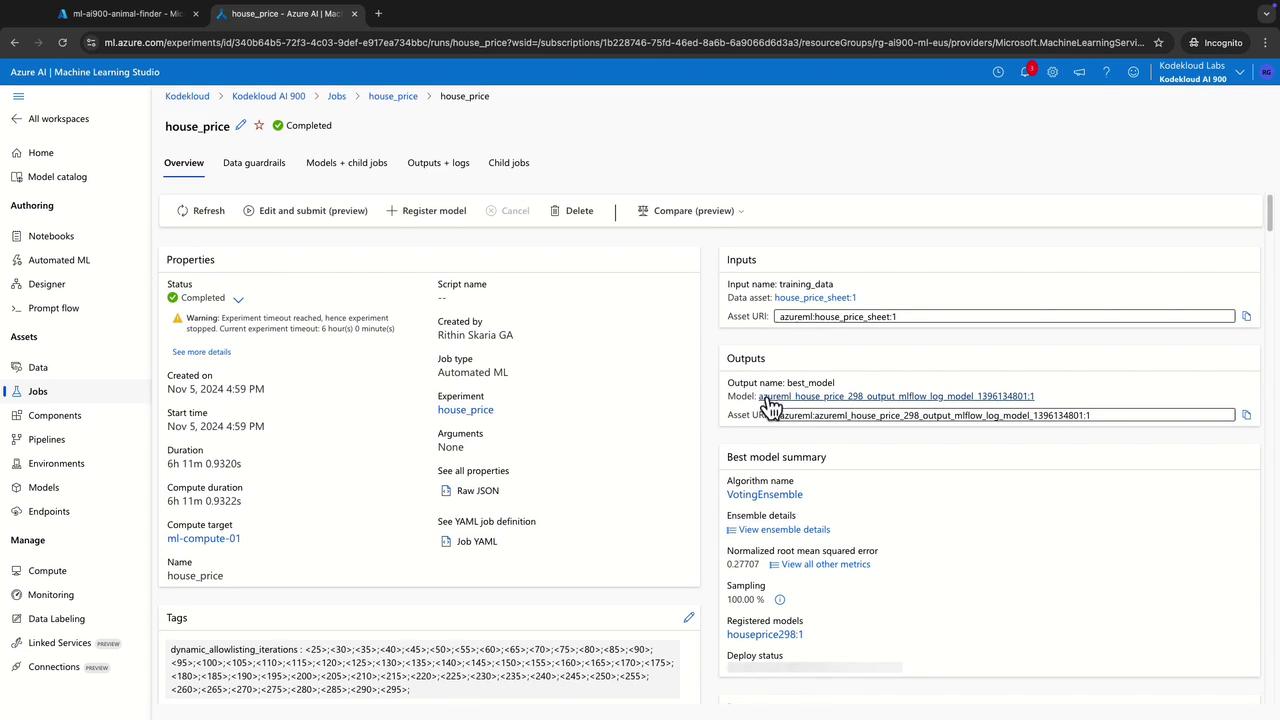
Task: Open the settings gear in header
Action: point(1052,72)
